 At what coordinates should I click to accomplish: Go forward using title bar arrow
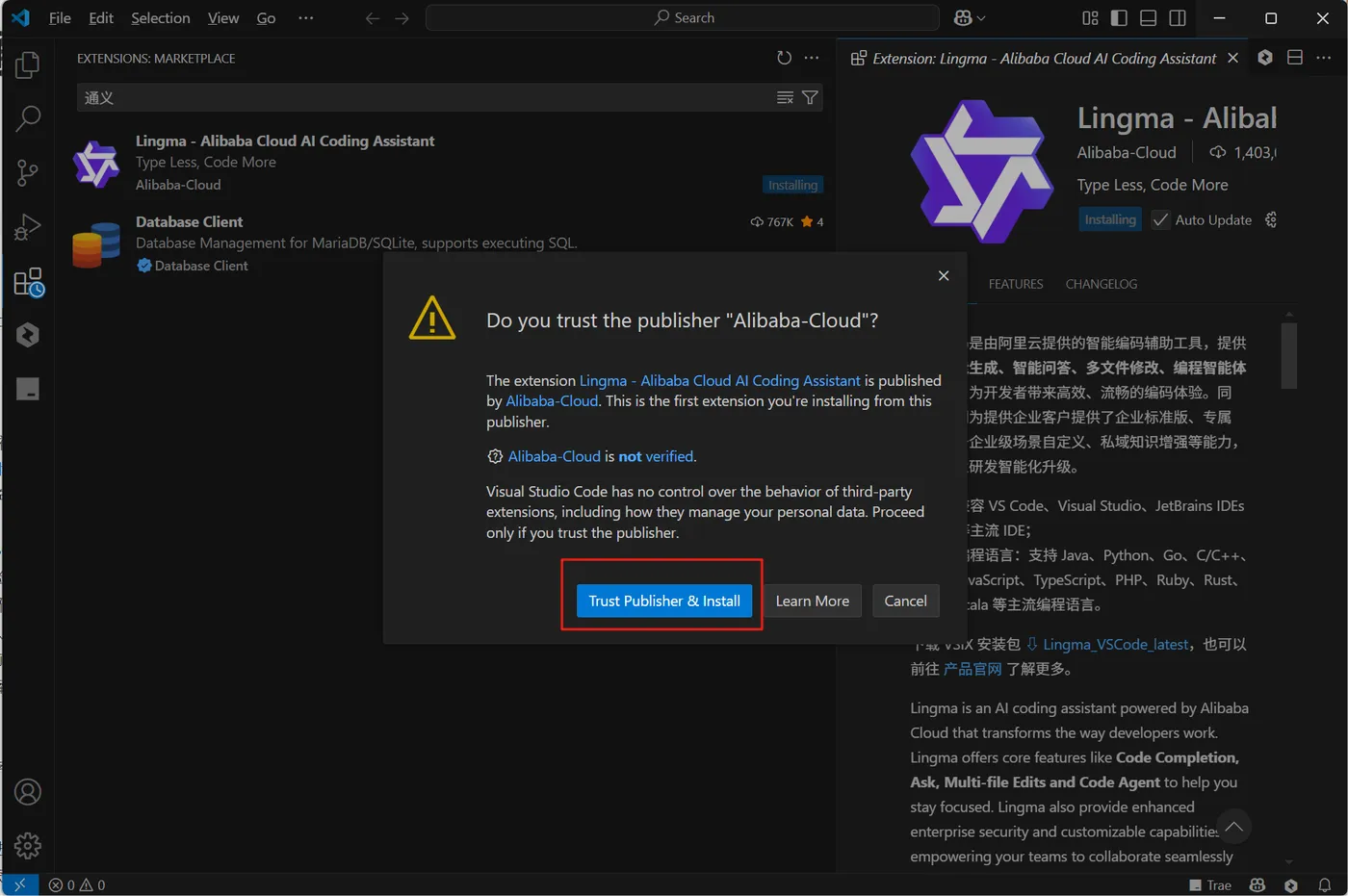[x=402, y=18]
